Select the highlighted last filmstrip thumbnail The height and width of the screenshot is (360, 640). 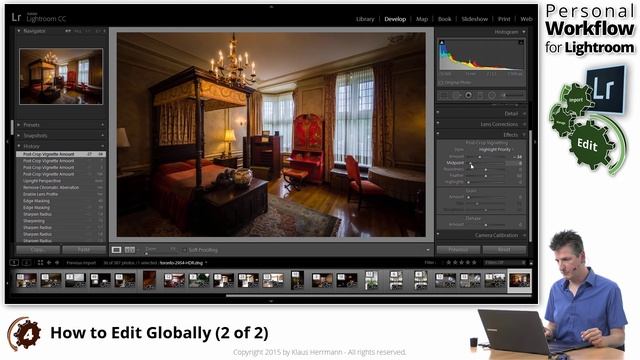click(x=519, y=280)
